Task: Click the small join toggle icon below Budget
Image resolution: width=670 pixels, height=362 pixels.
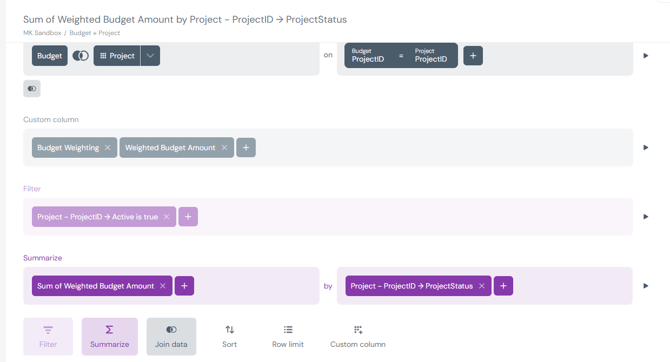Action: pyautogui.click(x=32, y=88)
